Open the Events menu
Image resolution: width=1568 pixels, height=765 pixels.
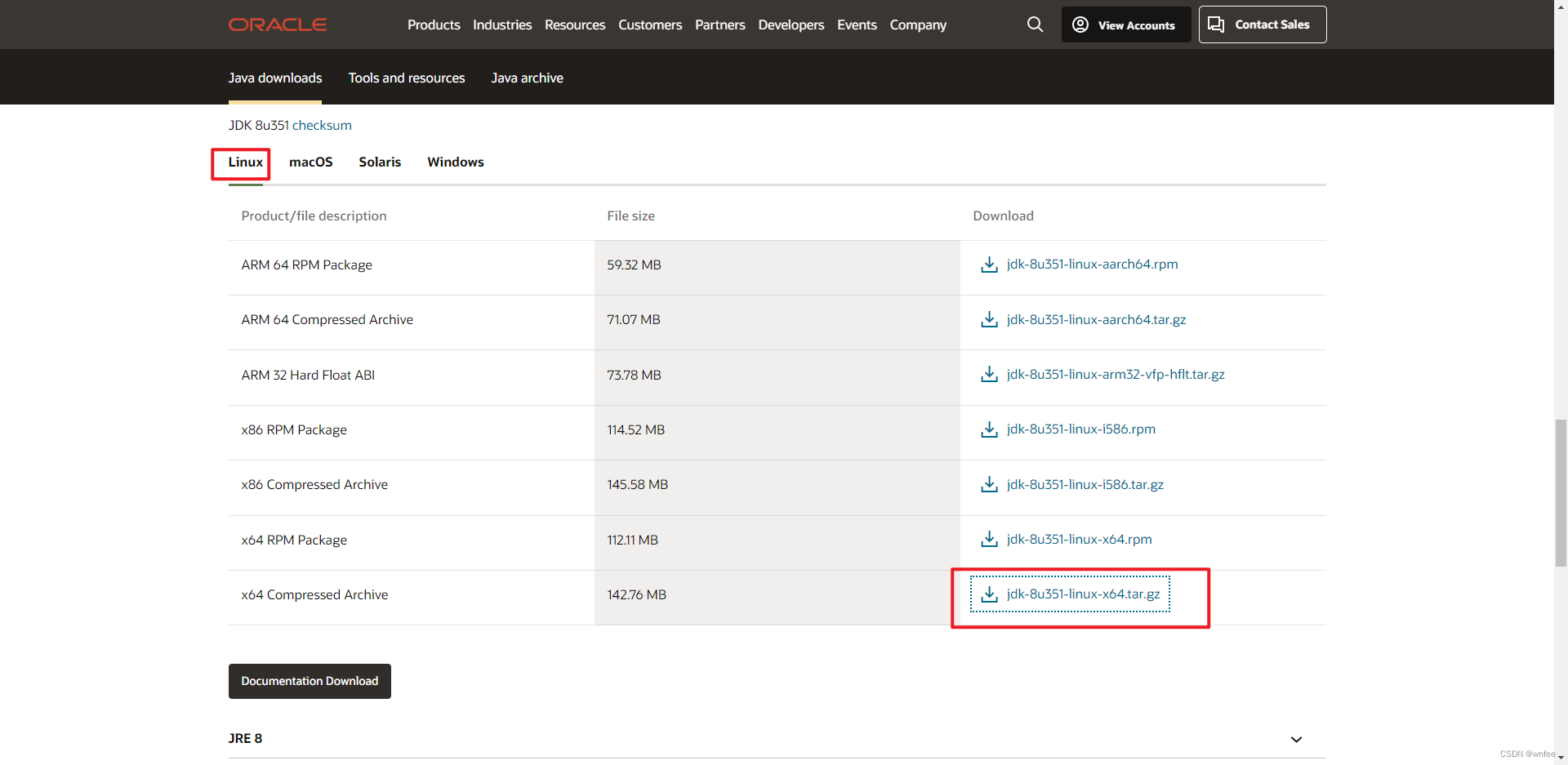[x=857, y=24]
